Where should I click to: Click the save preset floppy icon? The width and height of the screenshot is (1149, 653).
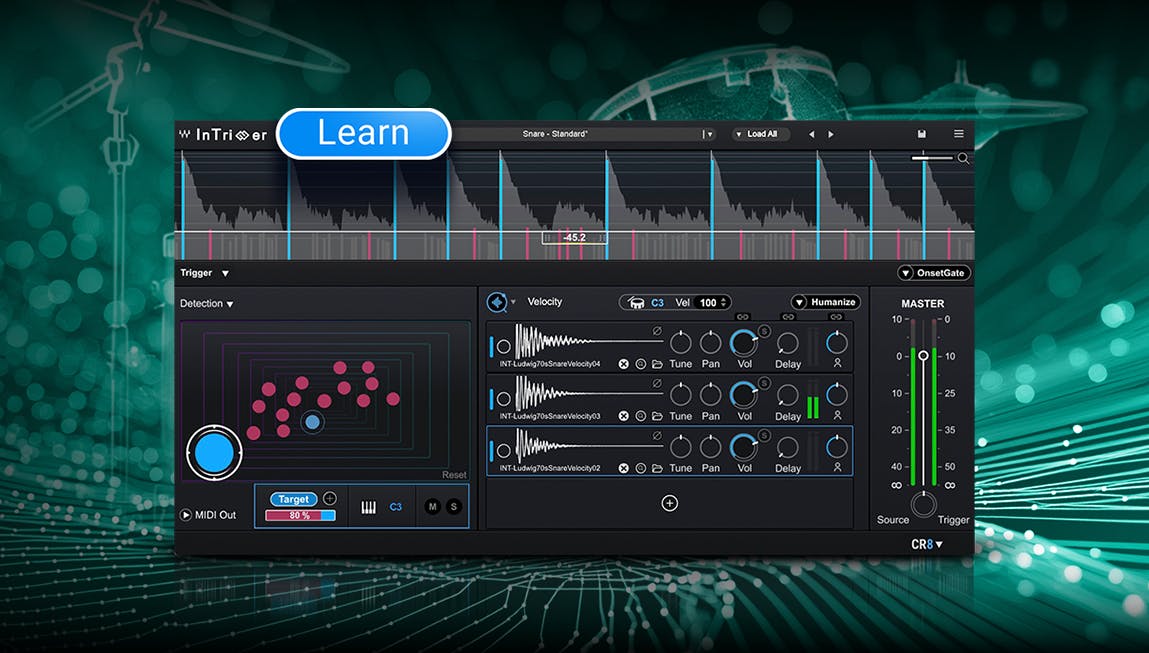922,134
